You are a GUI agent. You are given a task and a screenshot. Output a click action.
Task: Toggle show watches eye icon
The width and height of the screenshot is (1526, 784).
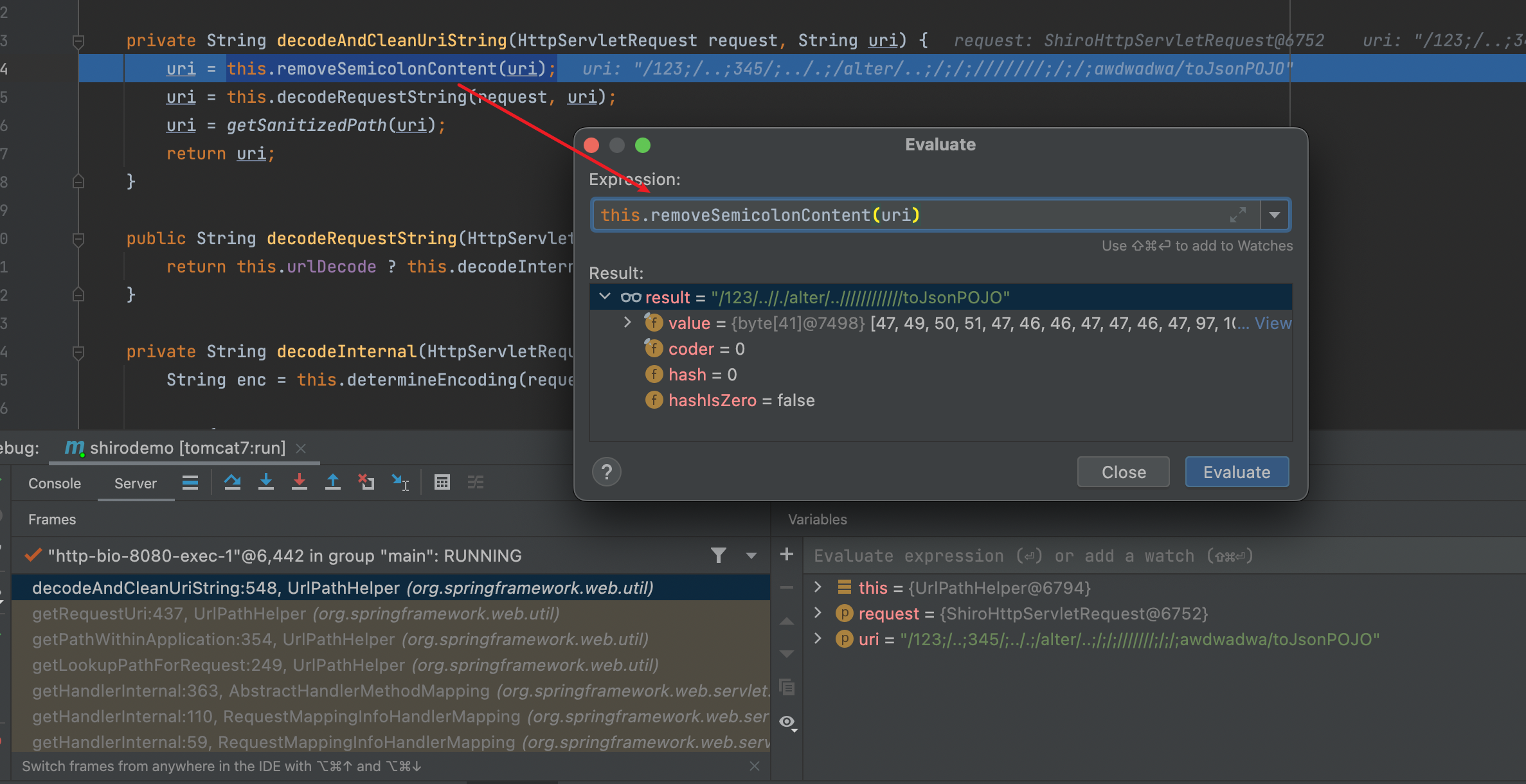[788, 722]
